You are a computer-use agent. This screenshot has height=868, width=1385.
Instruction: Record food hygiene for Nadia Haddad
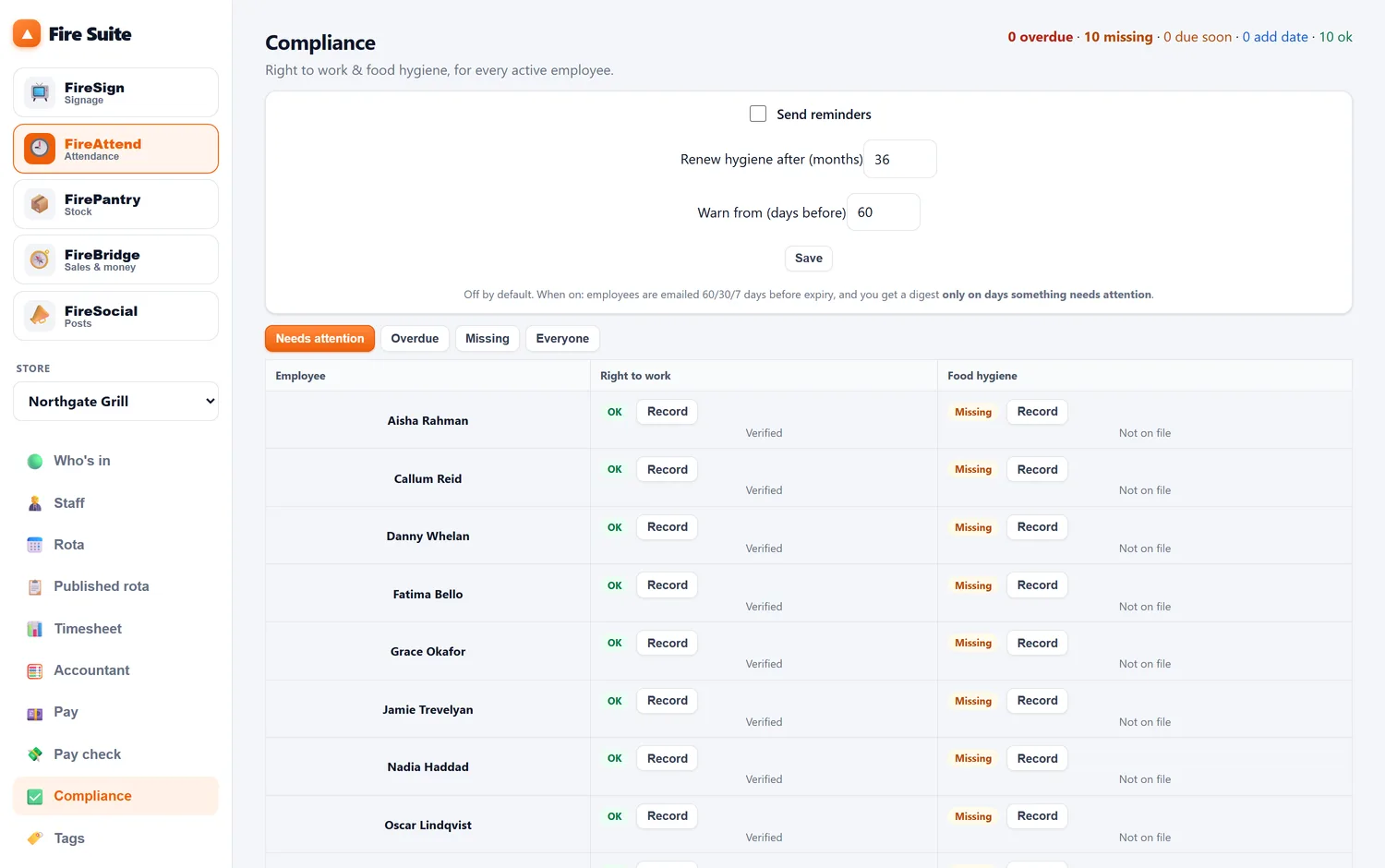(x=1038, y=759)
